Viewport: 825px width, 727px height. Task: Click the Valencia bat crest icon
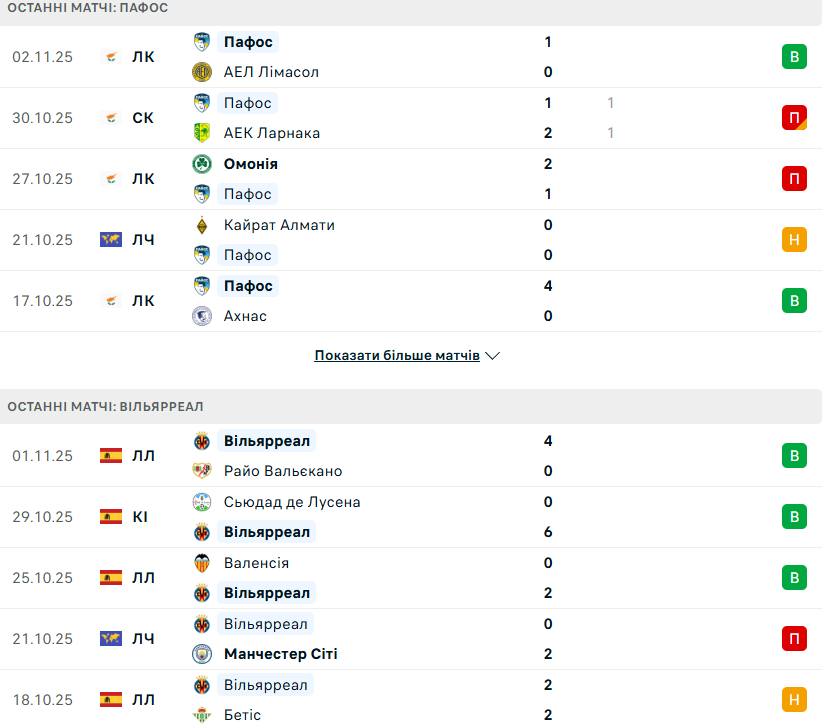tap(202, 563)
